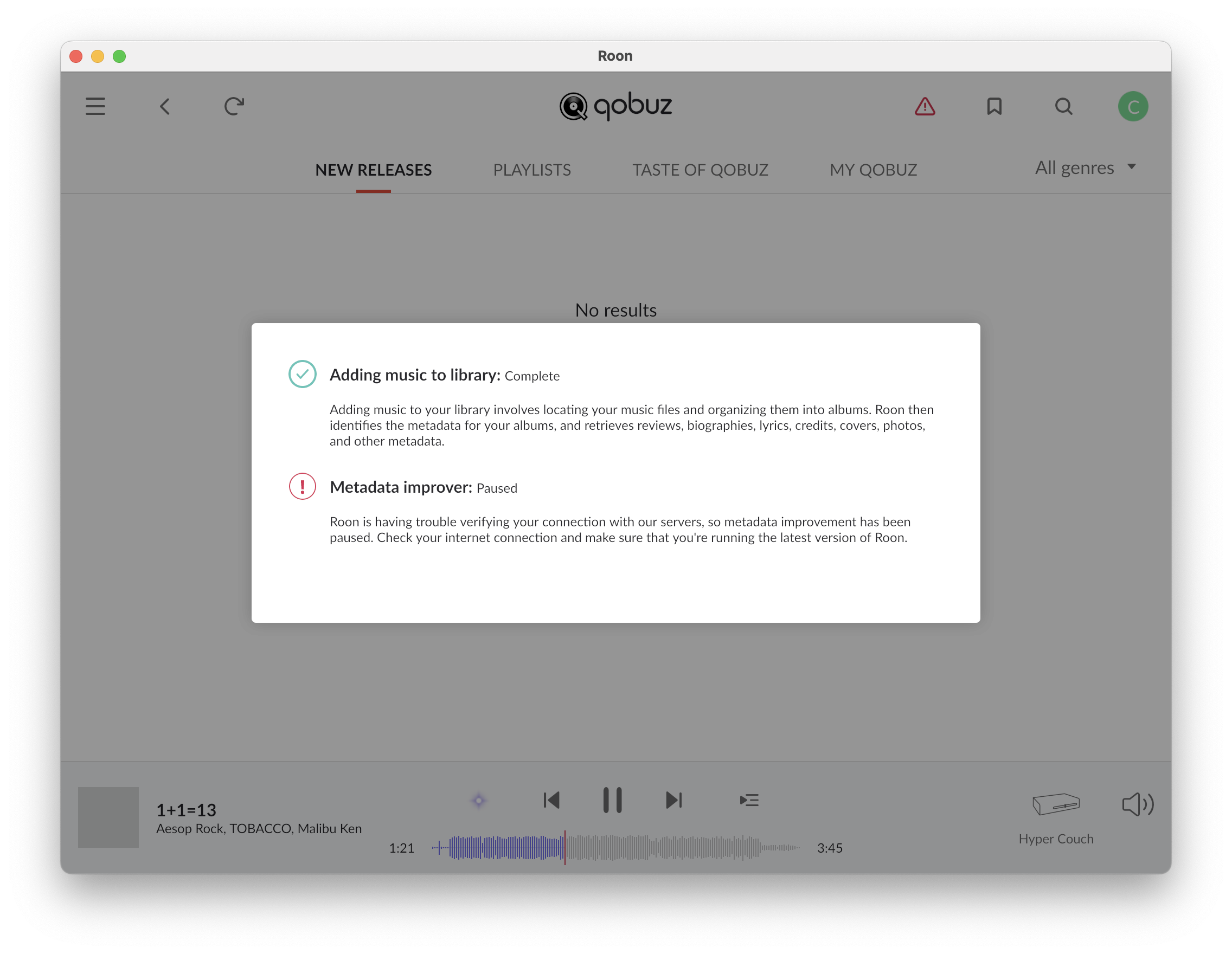
Task: Switch to the Taste of Qobuz tab
Action: coord(700,170)
